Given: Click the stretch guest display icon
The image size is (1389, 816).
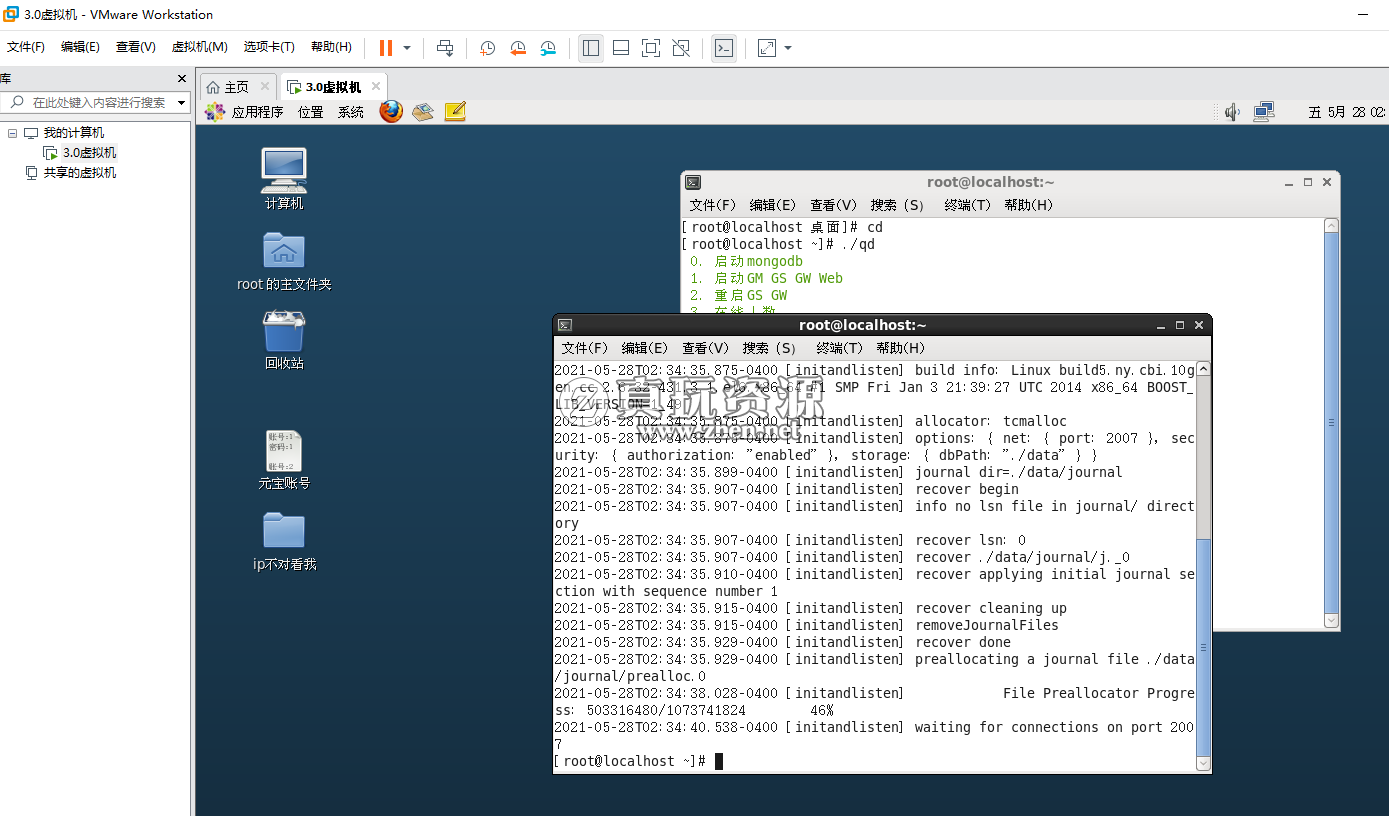Looking at the screenshot, I should coord(767,47).
